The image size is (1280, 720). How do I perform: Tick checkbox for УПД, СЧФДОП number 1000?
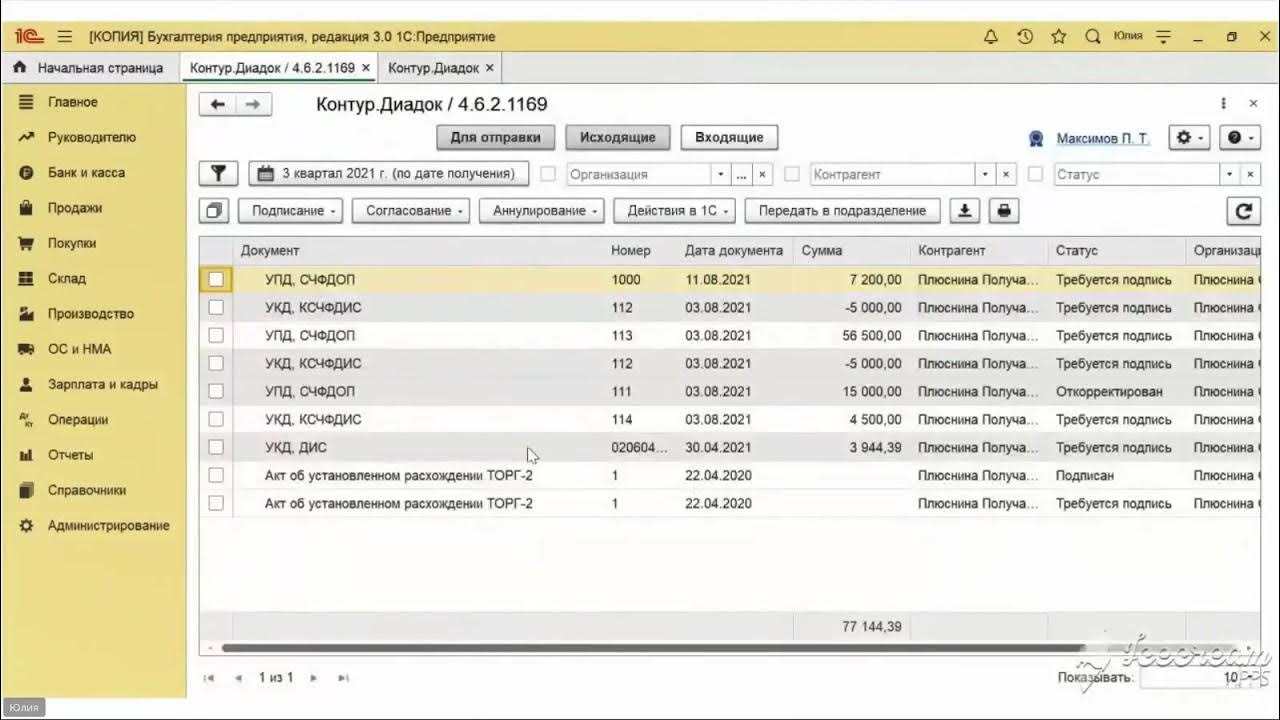click(216, 279)
